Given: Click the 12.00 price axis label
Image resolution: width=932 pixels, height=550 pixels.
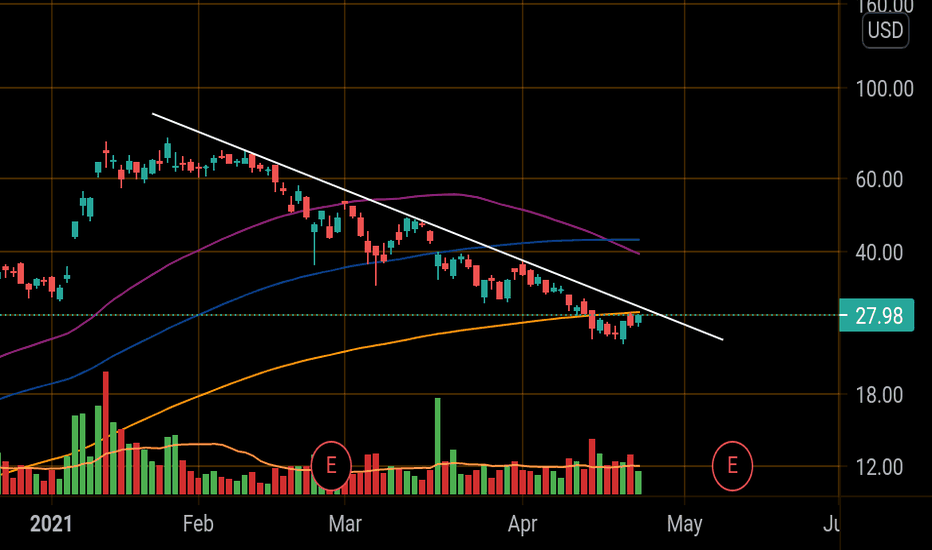Looking at the screenshot, I should pos(879,467).
